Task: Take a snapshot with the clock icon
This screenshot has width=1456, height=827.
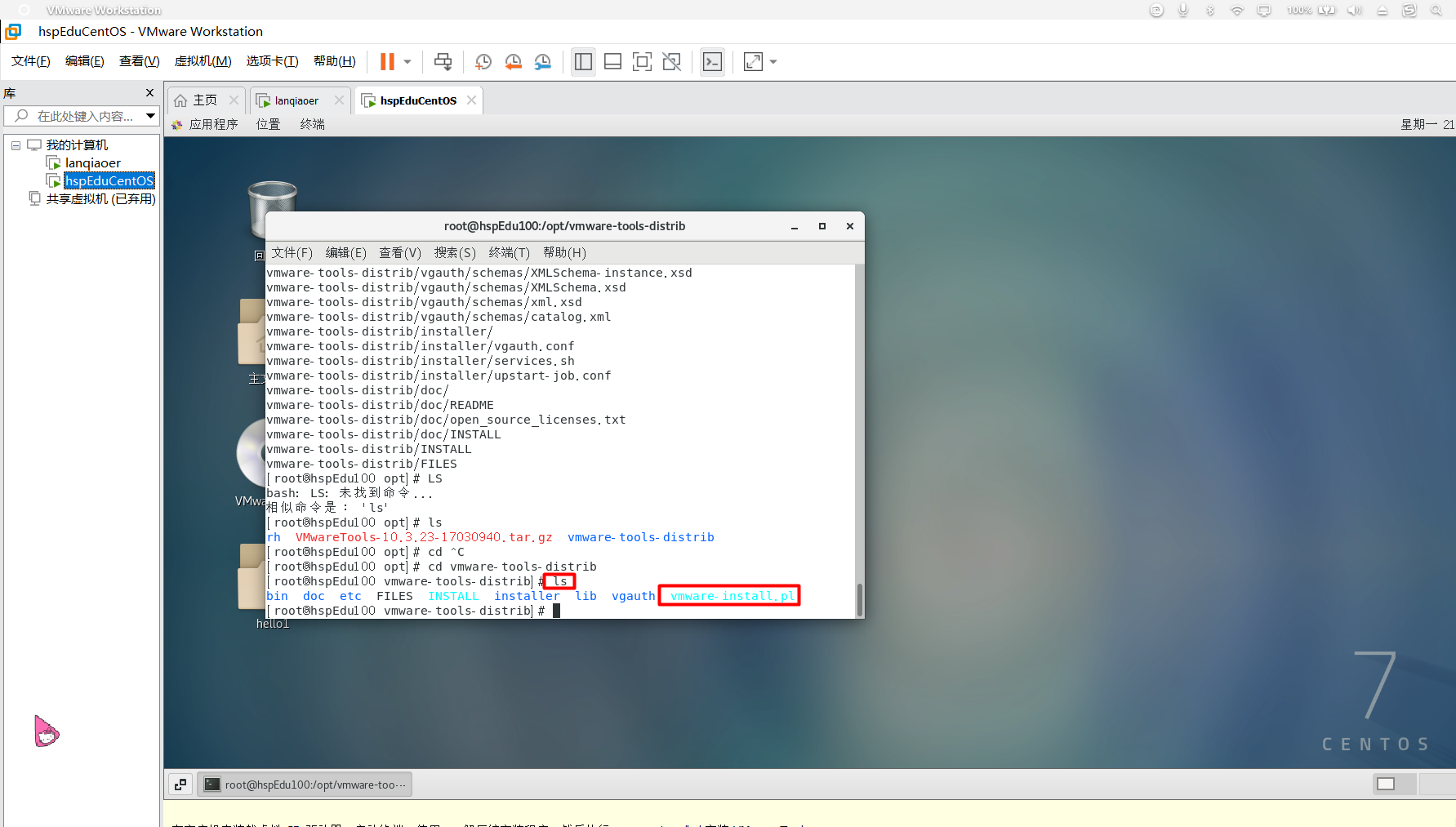Action: (x=483, y=62)
